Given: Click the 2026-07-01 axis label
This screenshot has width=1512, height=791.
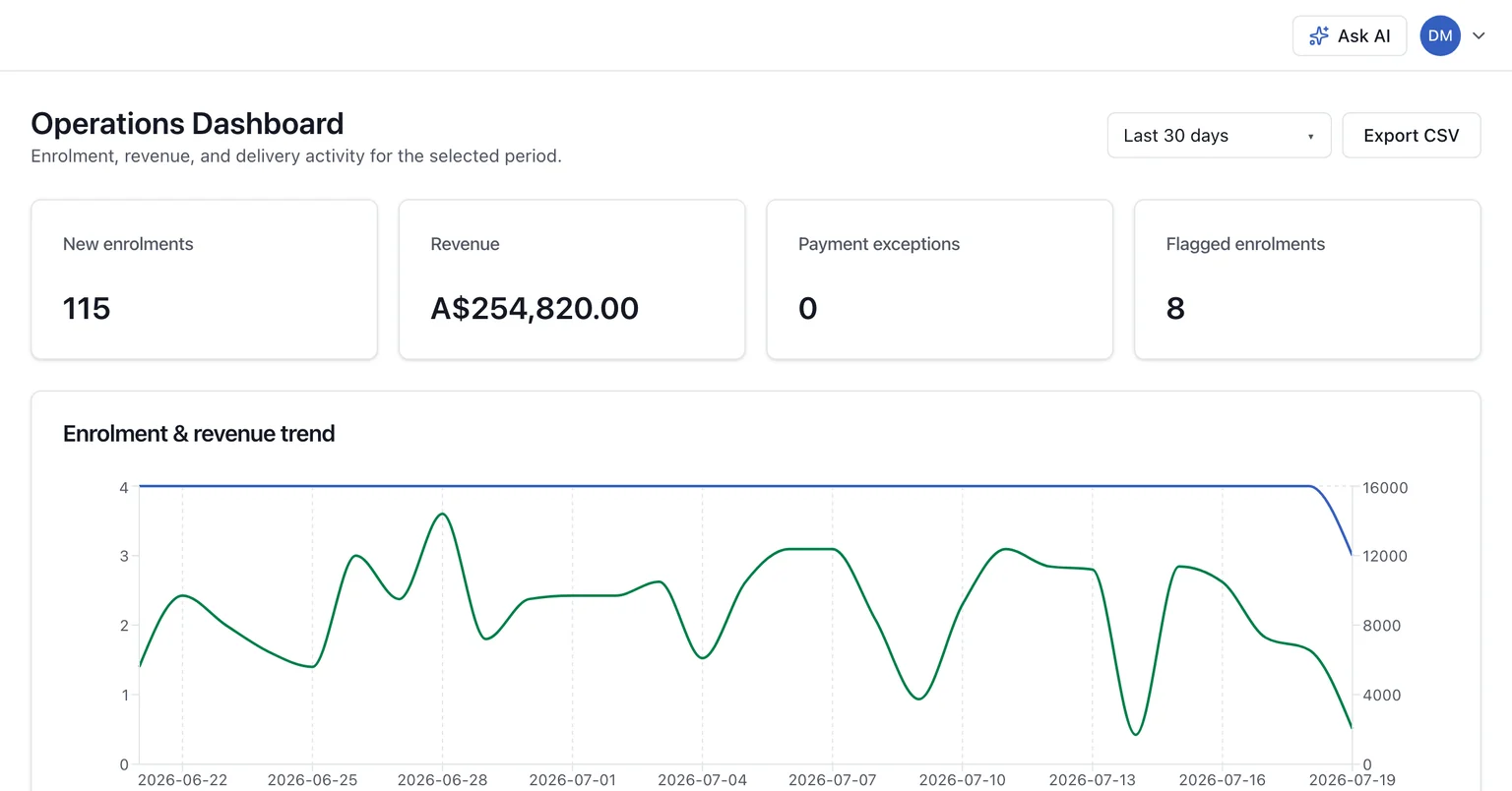Looking at the screenshot, I should point(572,780).
